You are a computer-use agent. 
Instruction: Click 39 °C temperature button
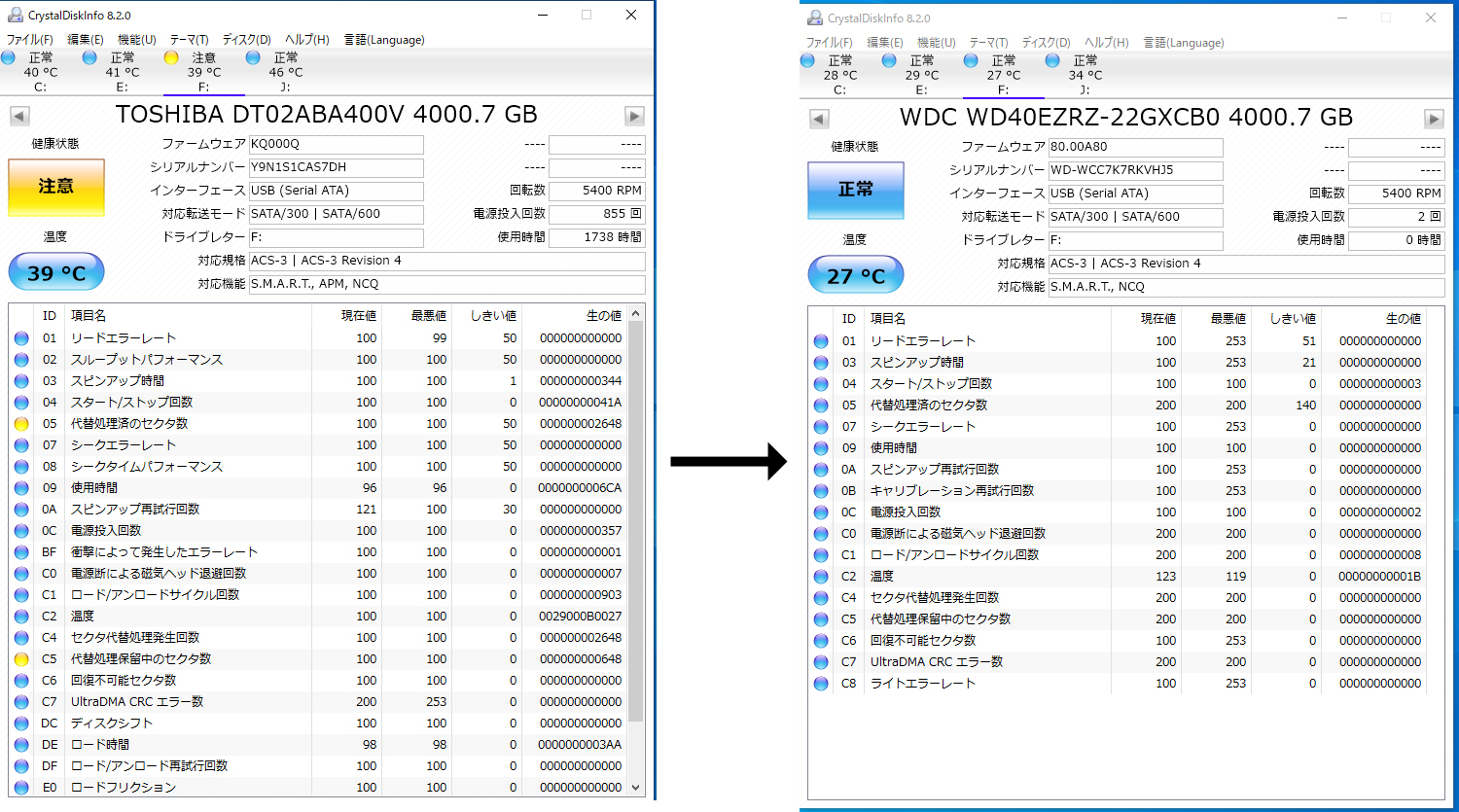pyautogui.click(x=55, y=272)
